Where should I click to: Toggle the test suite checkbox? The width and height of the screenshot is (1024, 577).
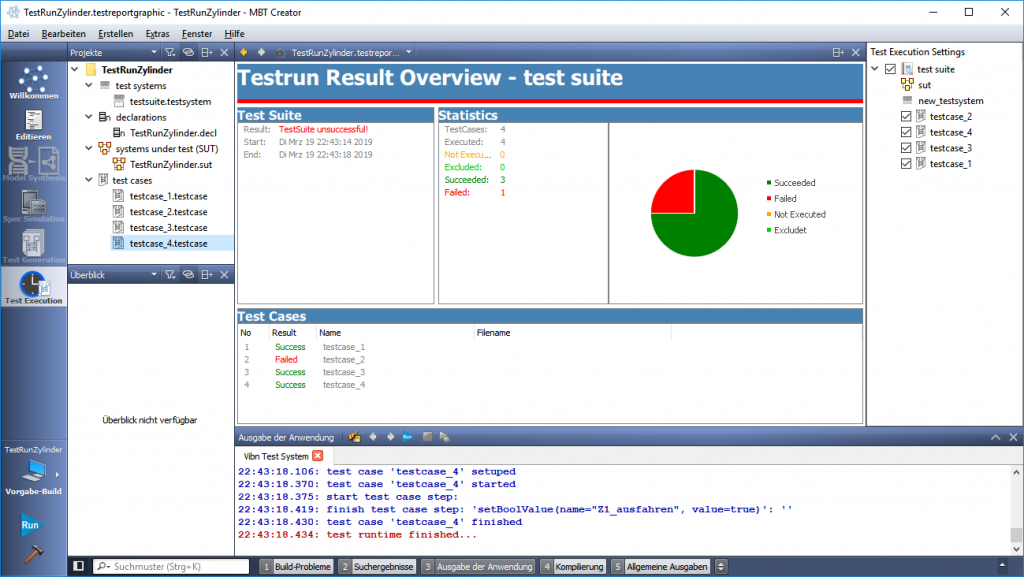pos(890,69)
